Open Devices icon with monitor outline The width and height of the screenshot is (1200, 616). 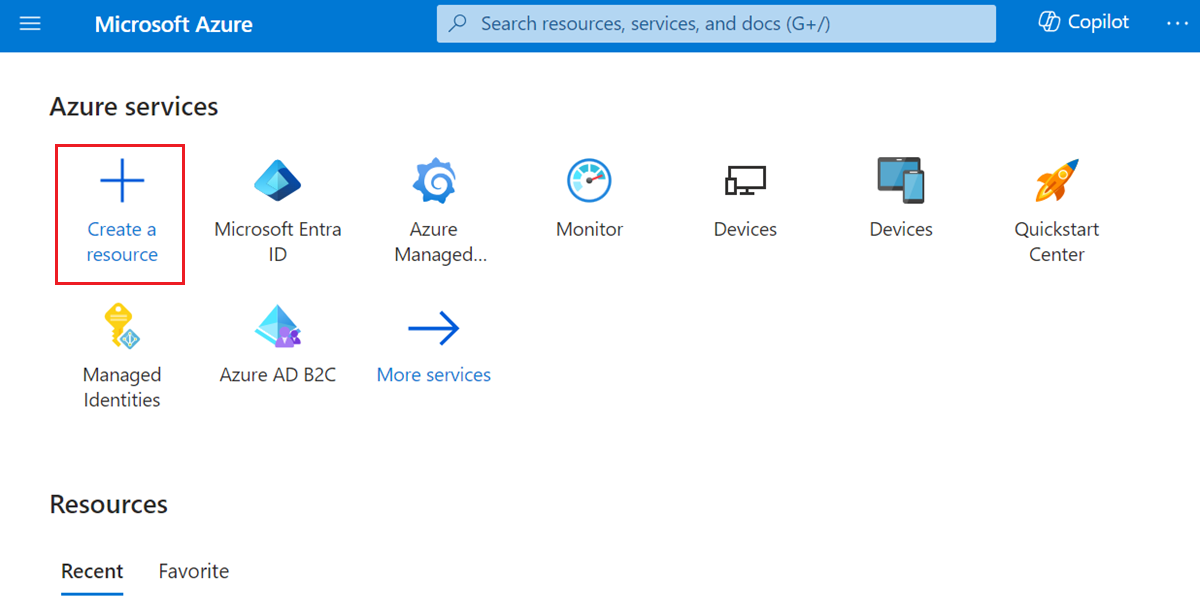pyautogui.click(x=745, y=181)
